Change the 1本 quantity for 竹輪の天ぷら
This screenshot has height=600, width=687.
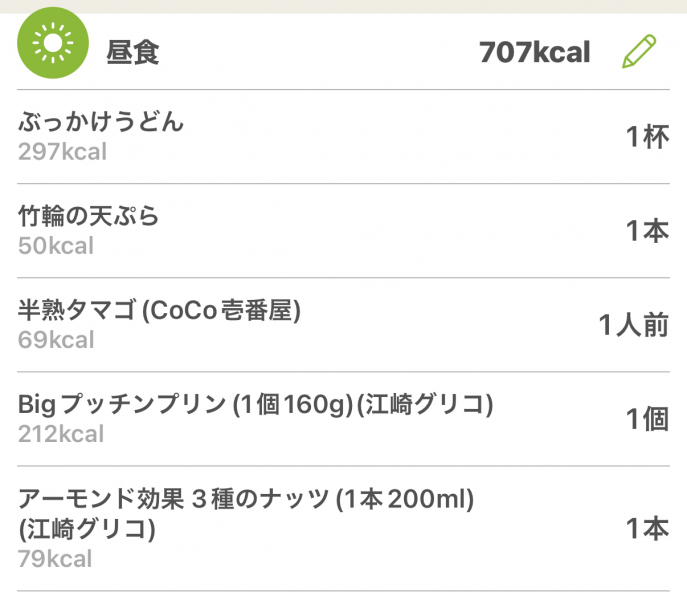(x=647, y=231)
